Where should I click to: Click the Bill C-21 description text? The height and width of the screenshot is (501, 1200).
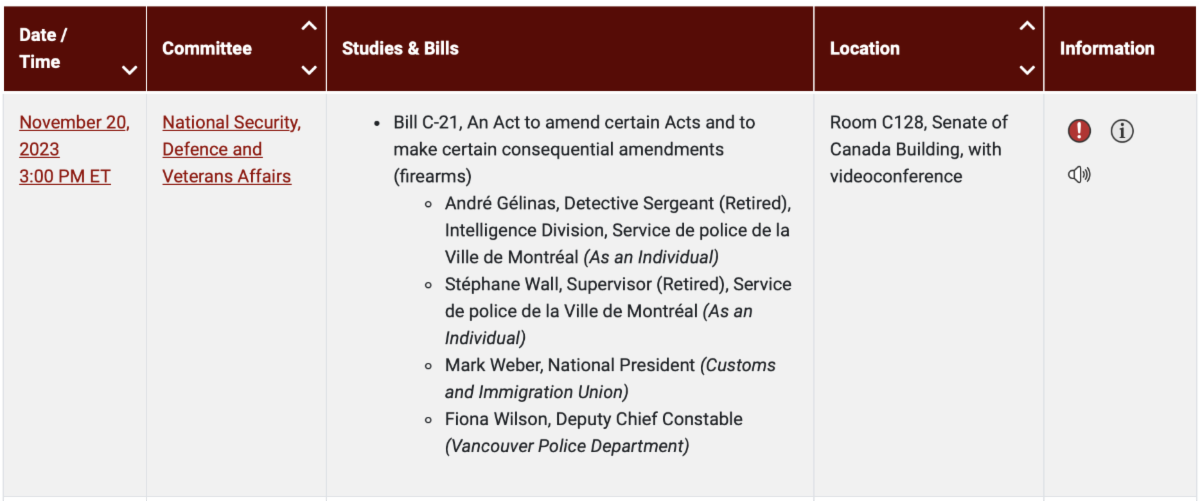[573, 149]
